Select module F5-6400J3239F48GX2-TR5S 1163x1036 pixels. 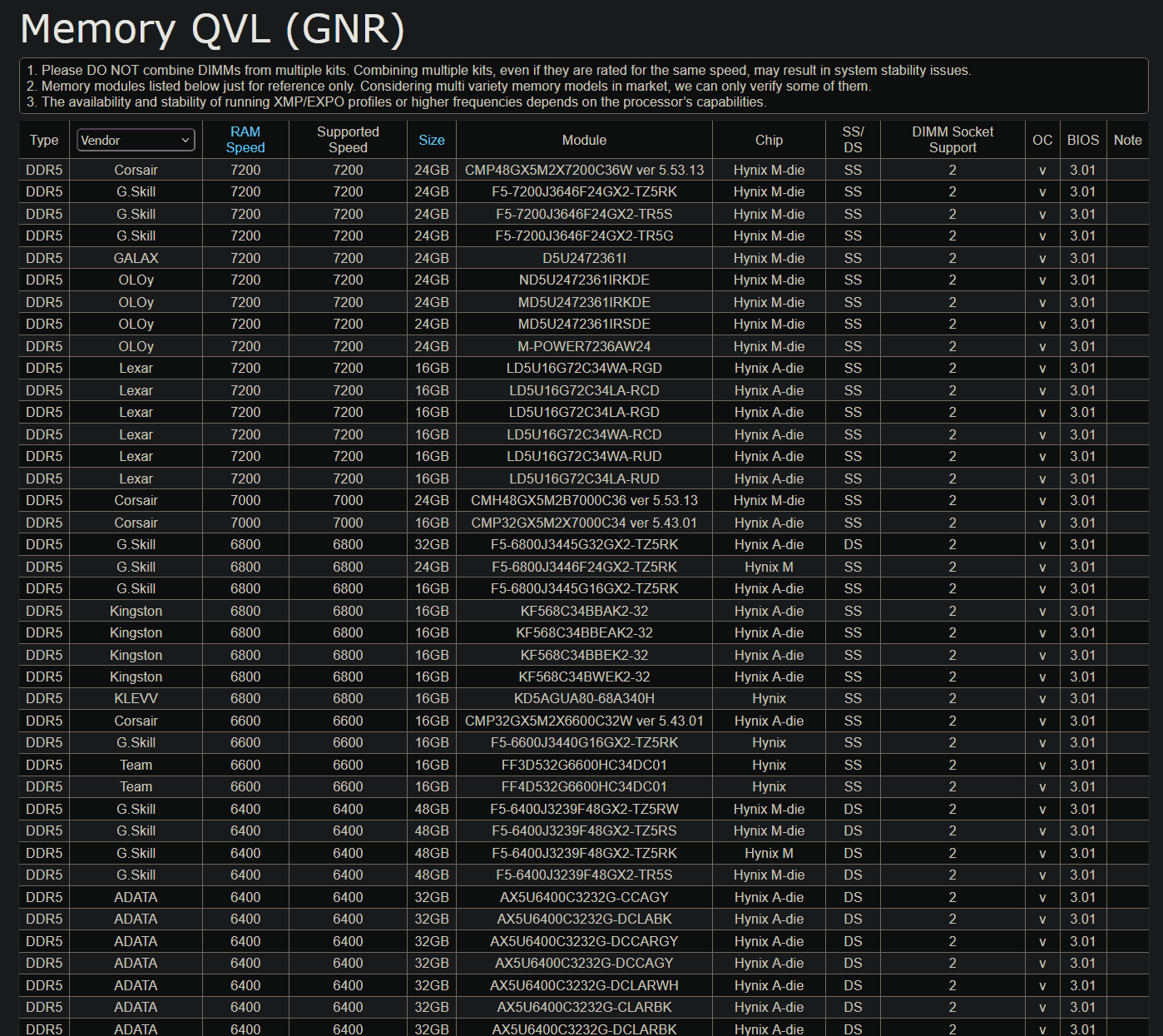(x=584, y=875)
